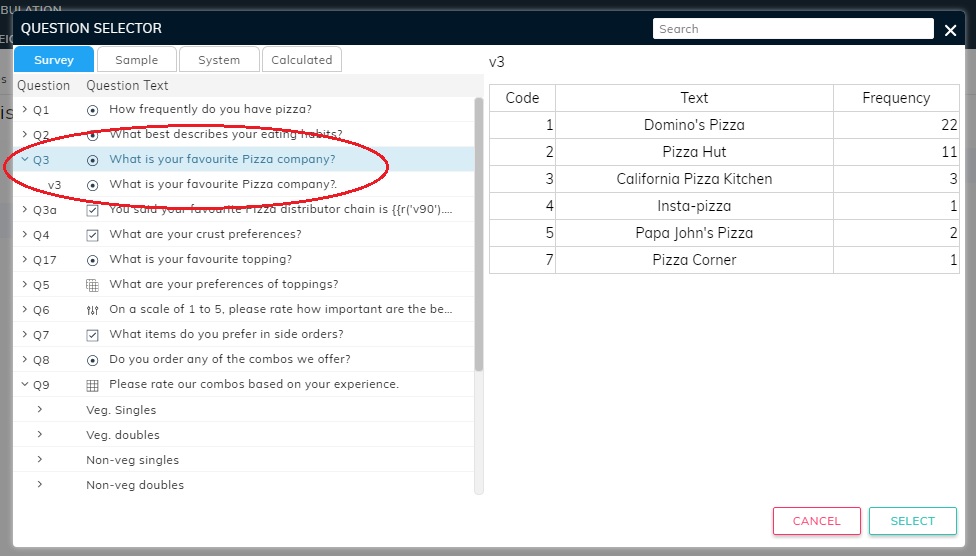Click the radio icon in the Q2 row
The width and height of the screenshot is (976, 556).
tap(92, 135)
